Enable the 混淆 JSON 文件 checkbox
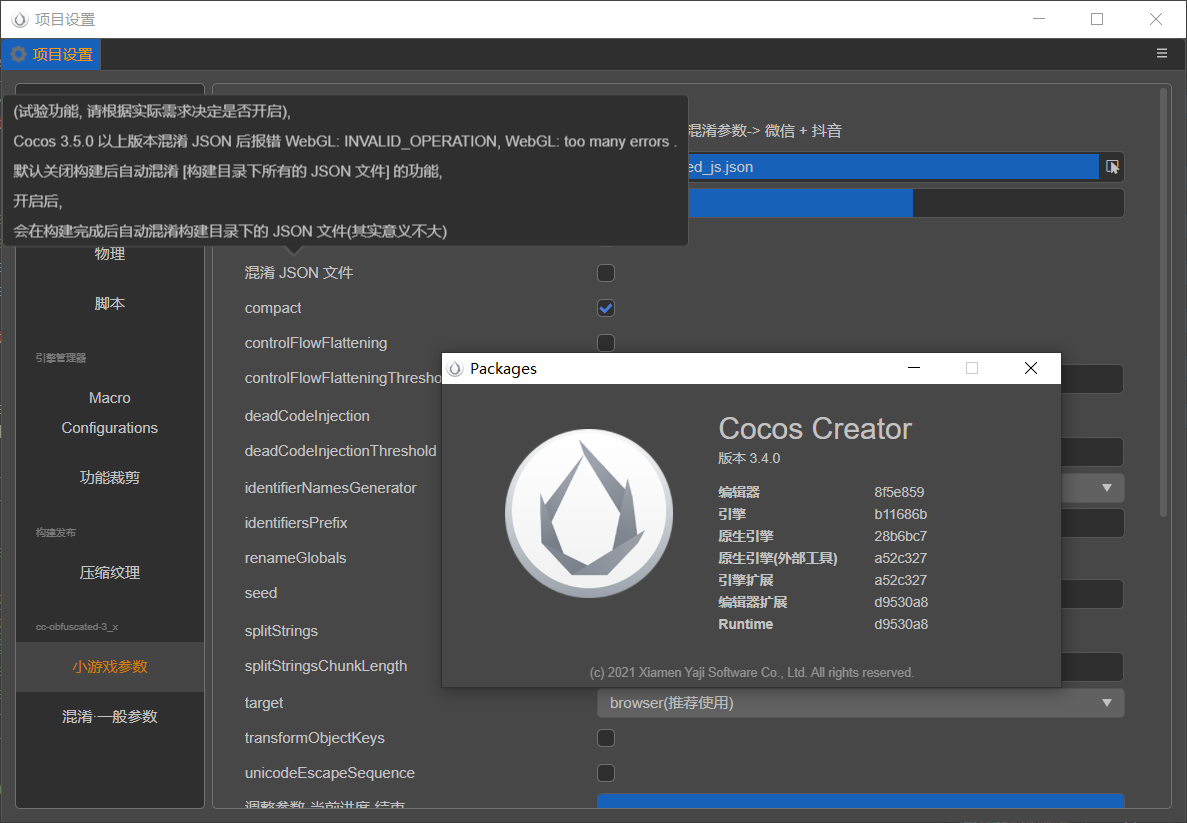Screen dimensions: 1187x823 [x=606, y=273]
